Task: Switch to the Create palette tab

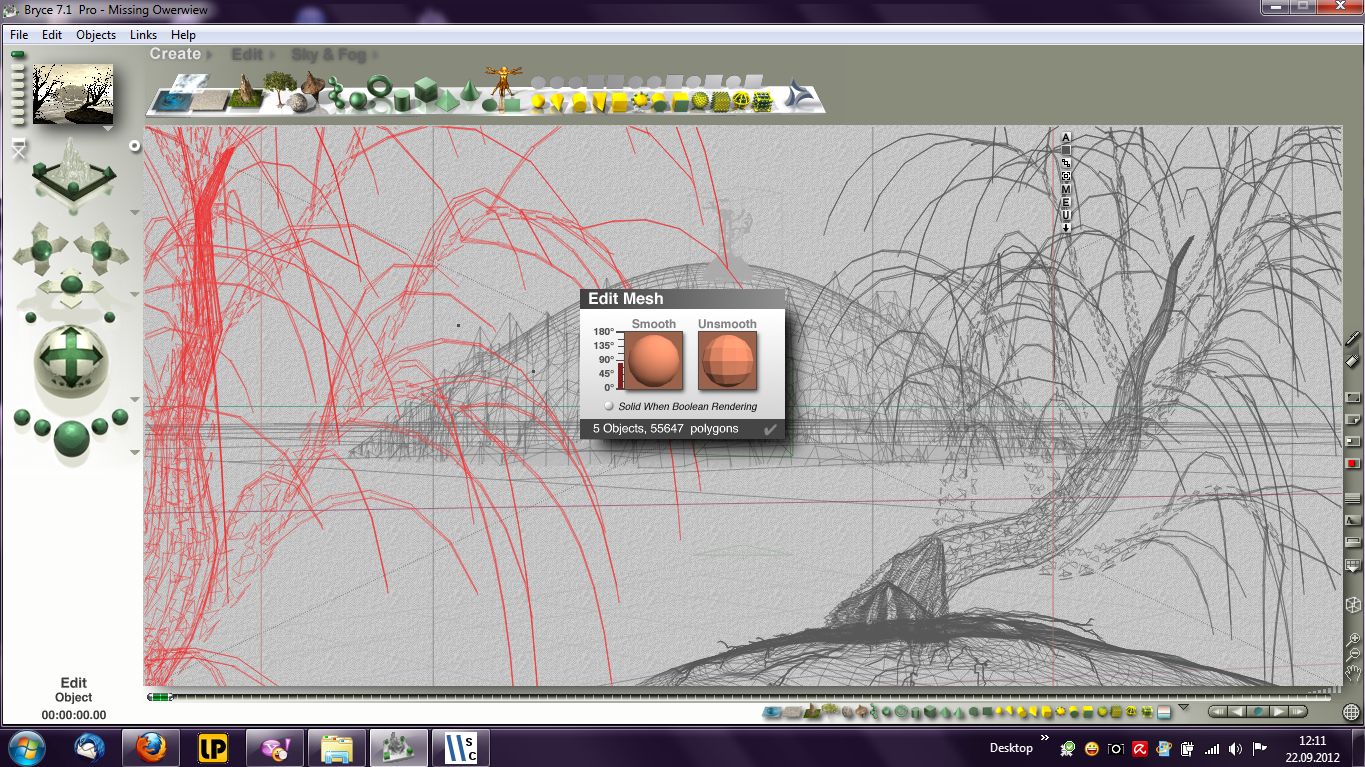Action: click(175, 54)
